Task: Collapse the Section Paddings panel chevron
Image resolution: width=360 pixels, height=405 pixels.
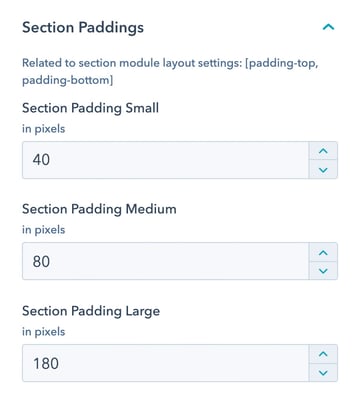Action: [x=328, y=27]
